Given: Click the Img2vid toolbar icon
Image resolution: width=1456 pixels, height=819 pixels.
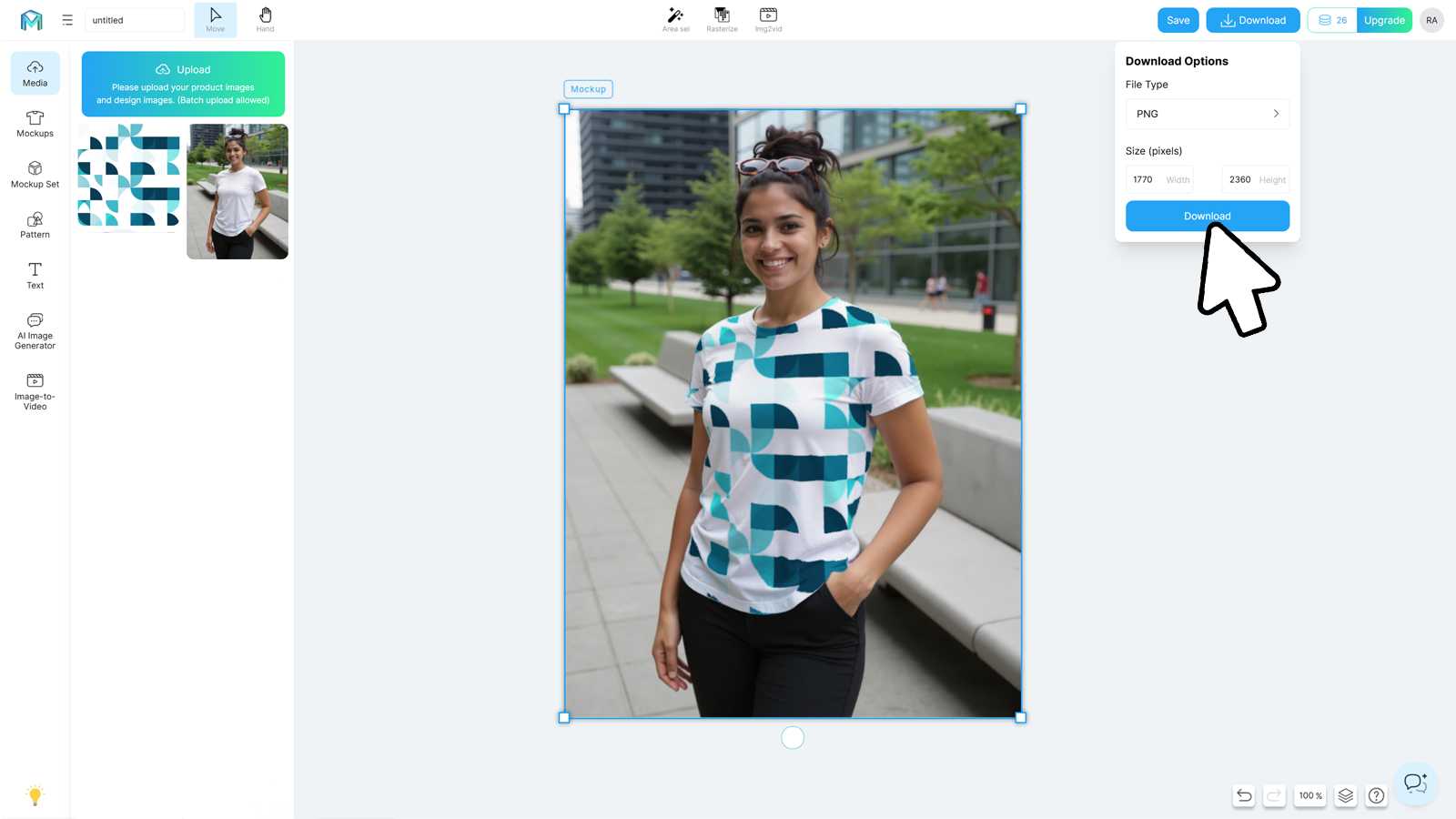Looking at the screenshot, I should (x=768, y=20).
